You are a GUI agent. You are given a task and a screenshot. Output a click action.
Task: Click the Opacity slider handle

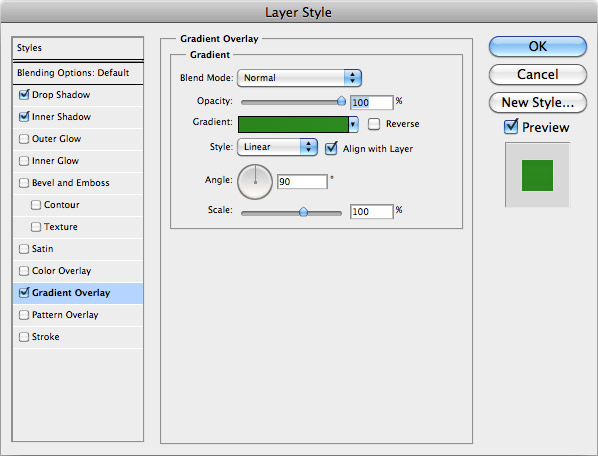(341, 101)
